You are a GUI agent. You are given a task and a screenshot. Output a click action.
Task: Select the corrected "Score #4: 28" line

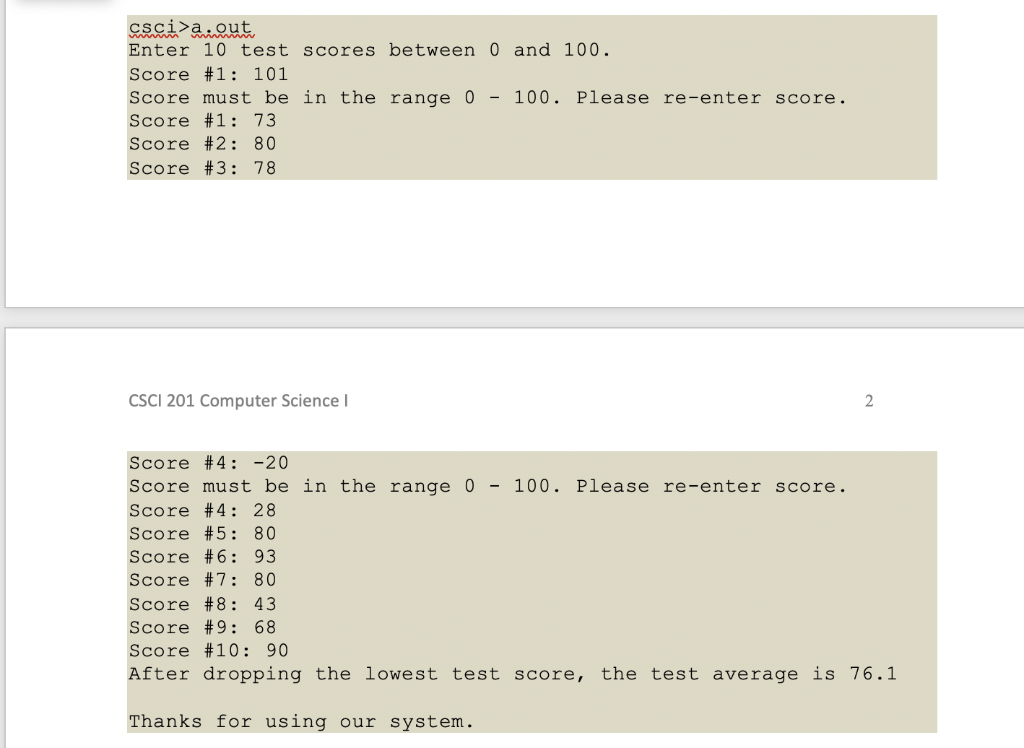tap(200, 510)
